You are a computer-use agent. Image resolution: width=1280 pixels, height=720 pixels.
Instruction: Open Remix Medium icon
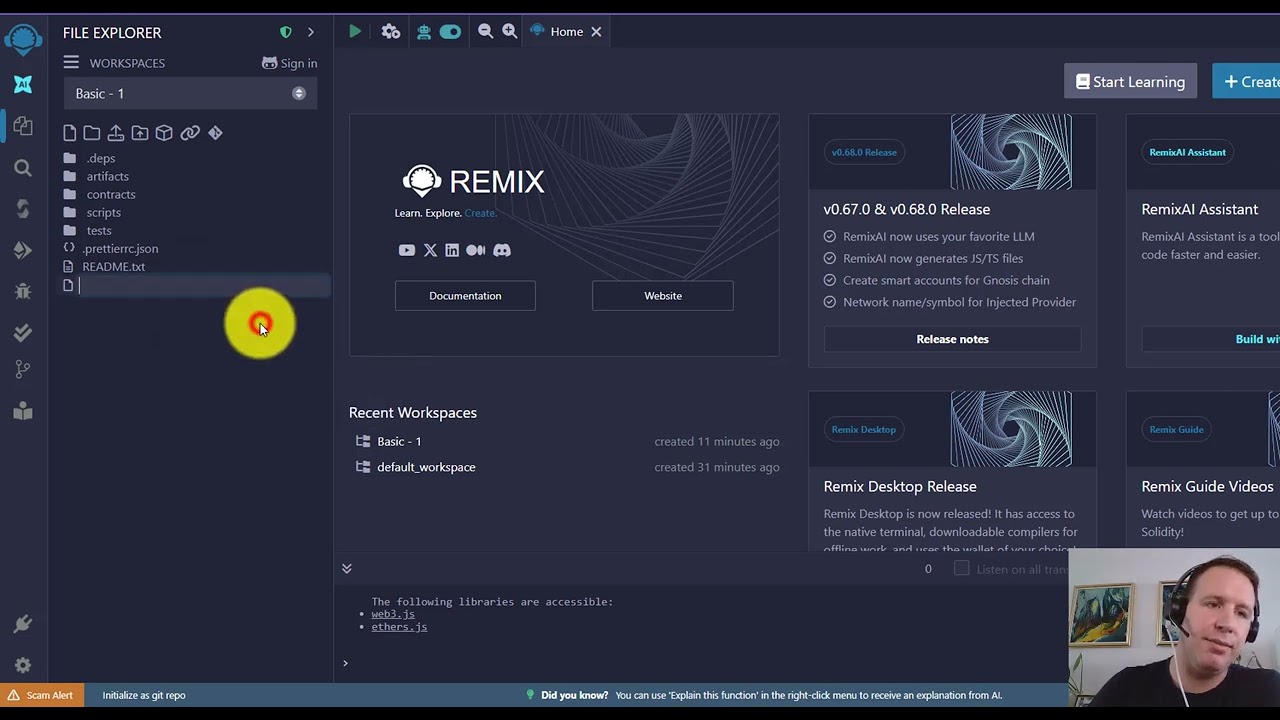(x=476, y=251)
